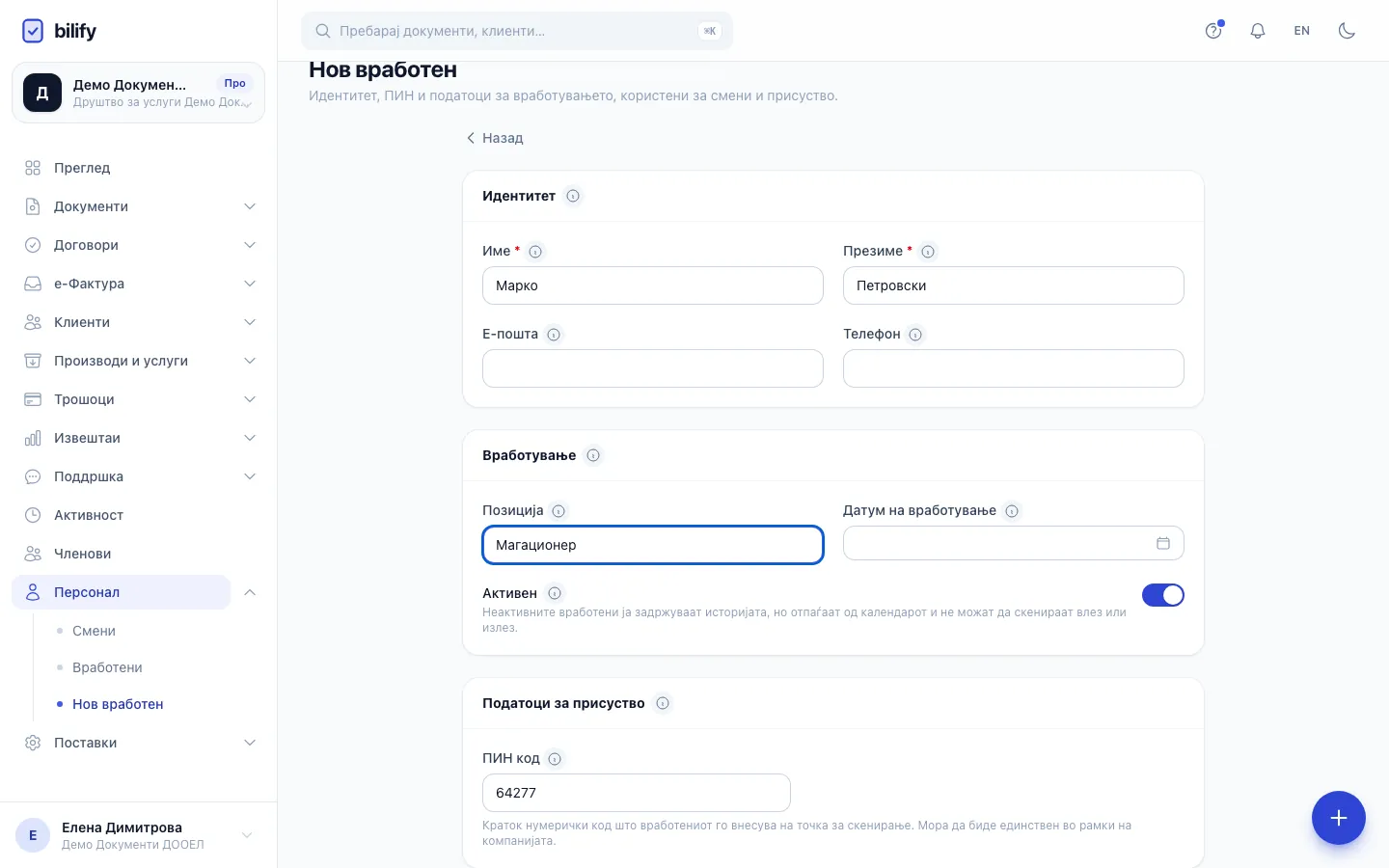This screenshot has height=868, width=1389.
Task: Switch to dark mode moon icon
Action: point(1347,31)
